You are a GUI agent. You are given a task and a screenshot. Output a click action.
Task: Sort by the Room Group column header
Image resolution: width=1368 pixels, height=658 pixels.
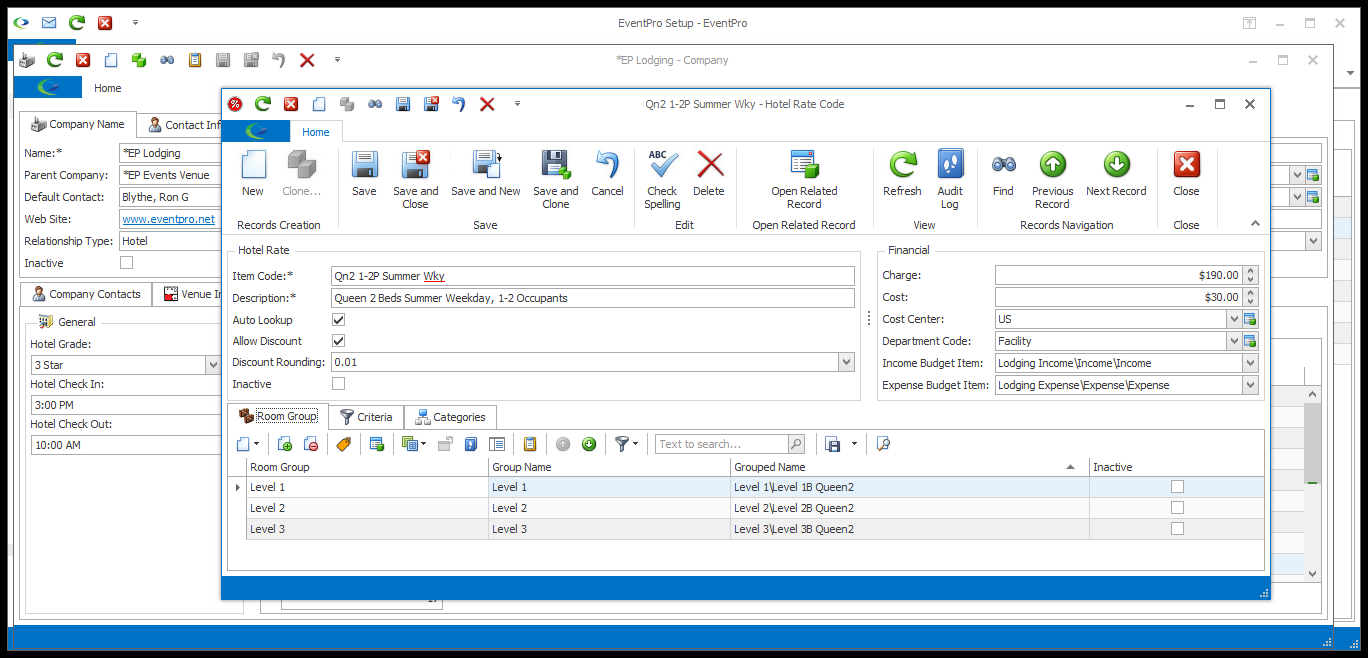367,467
